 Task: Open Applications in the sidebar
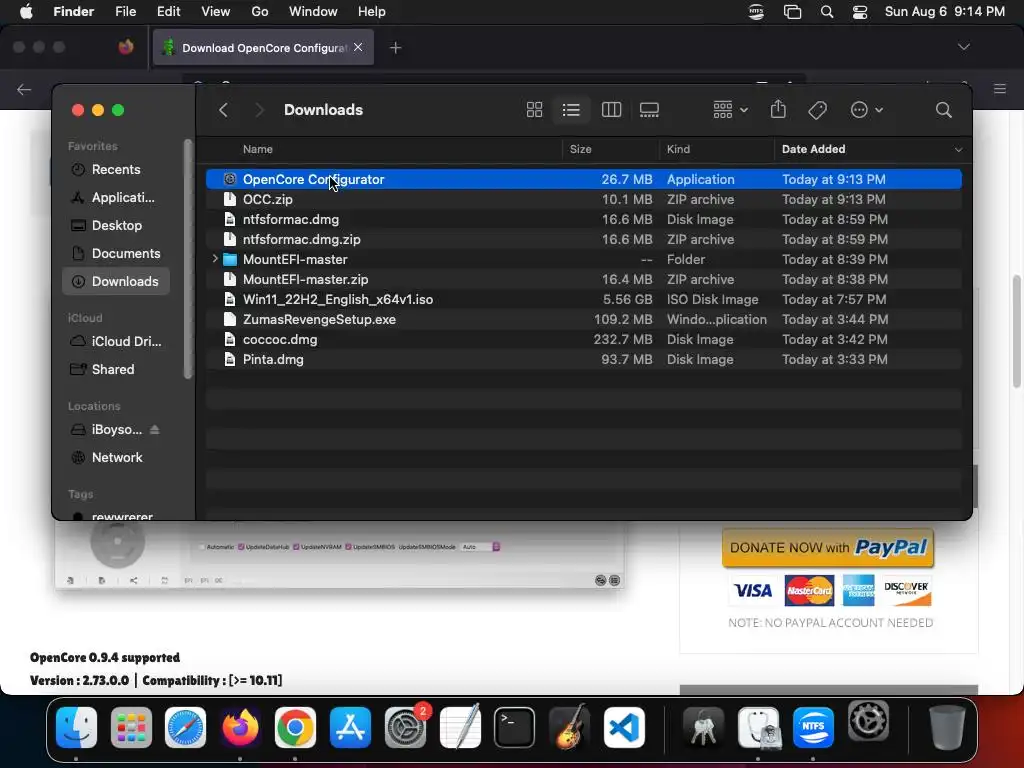115,197
